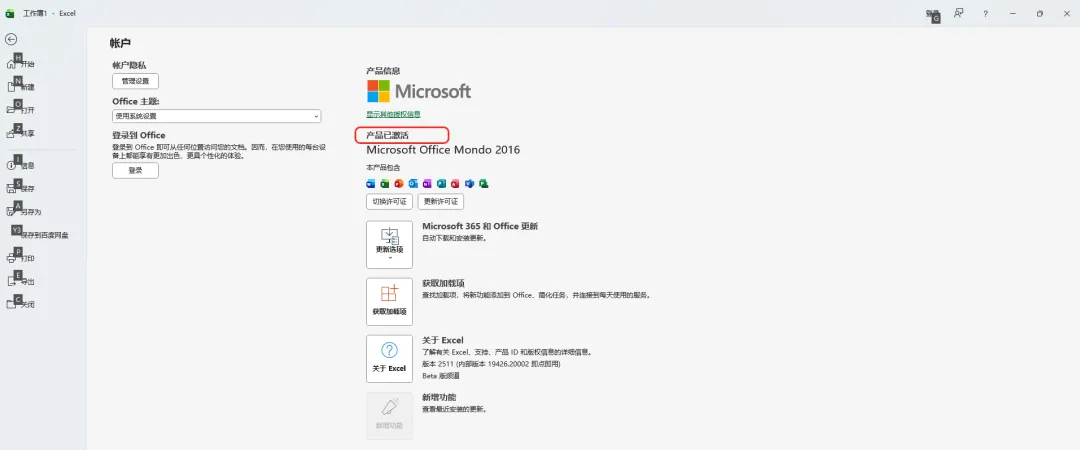
Task: Click the 共享 share icon in sidebar
Action: tap(11, 134)
